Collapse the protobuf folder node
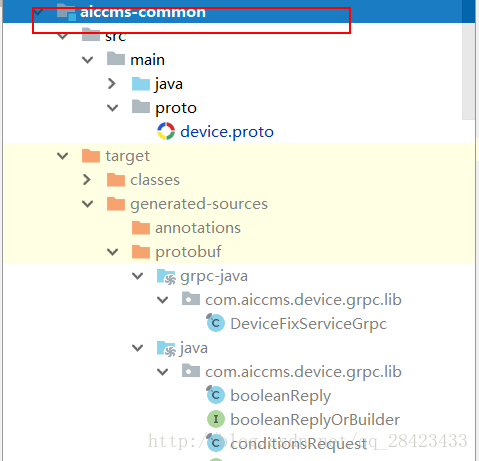 click(x=112, y=252)
